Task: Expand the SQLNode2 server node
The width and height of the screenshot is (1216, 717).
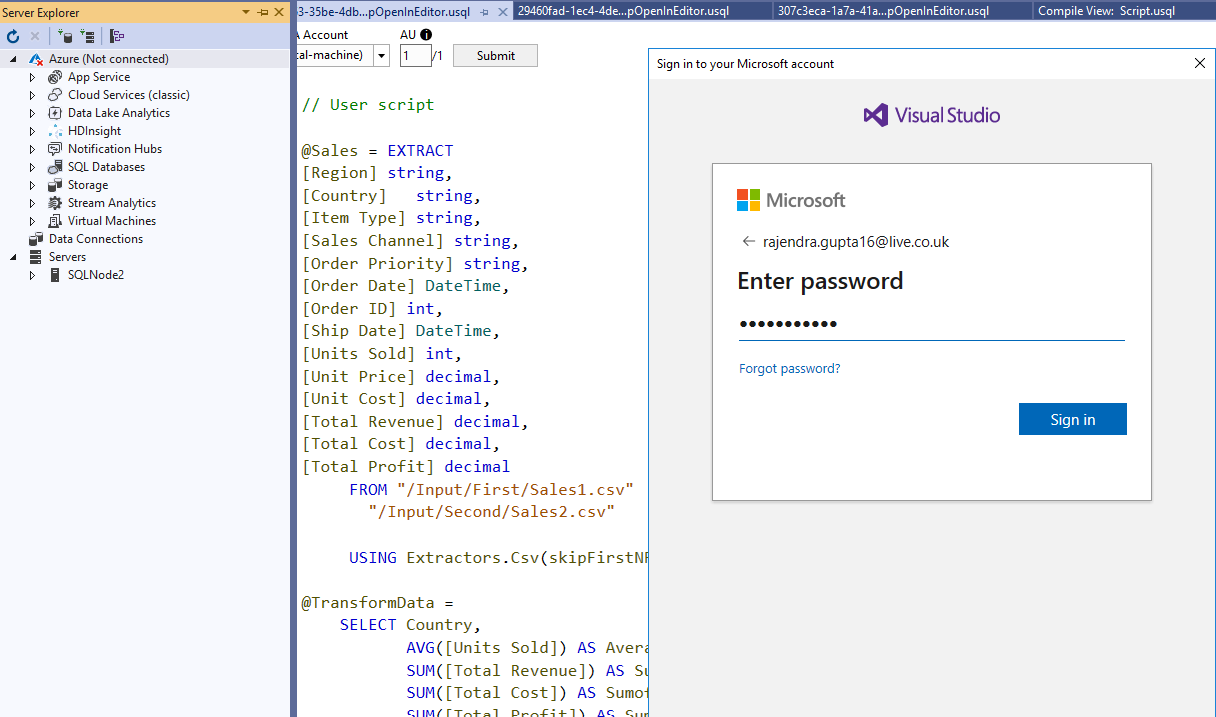Action: (32, 275)
